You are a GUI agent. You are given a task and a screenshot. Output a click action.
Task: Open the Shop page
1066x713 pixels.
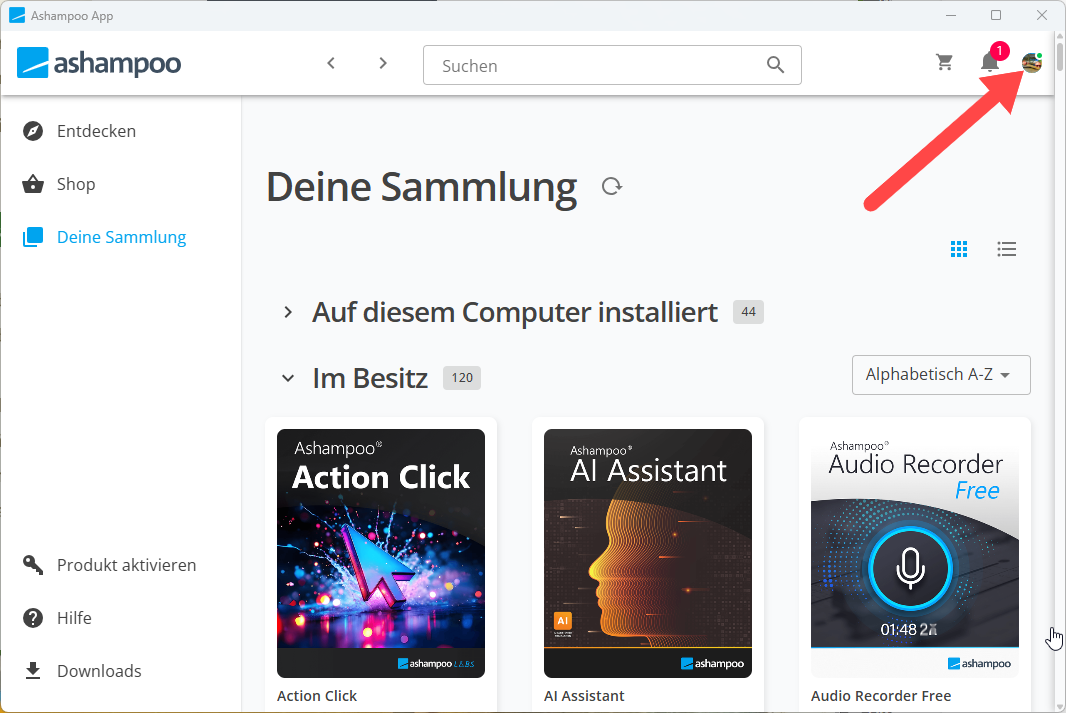(x=76, y=184)
